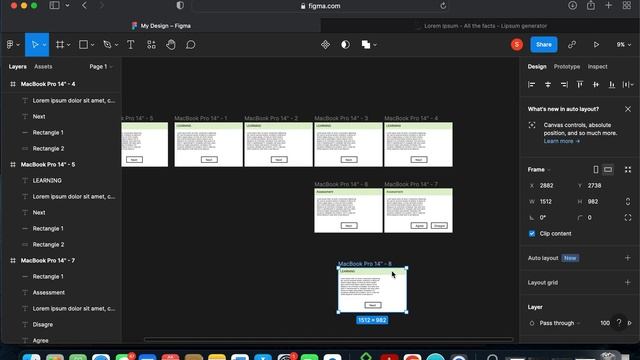Open Move tool options arrow
Image resolution: width=640 pixels, height=360 pixels.
tap(44, 44)
